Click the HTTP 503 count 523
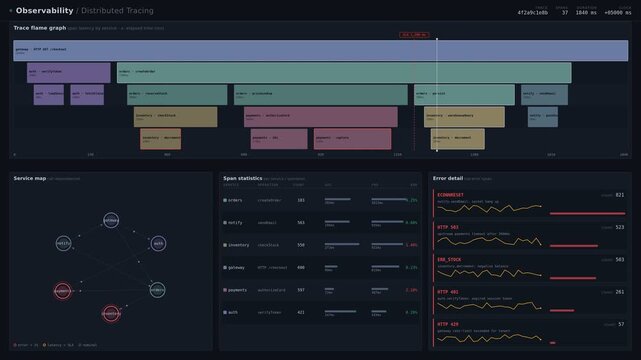 pos(620,227)
